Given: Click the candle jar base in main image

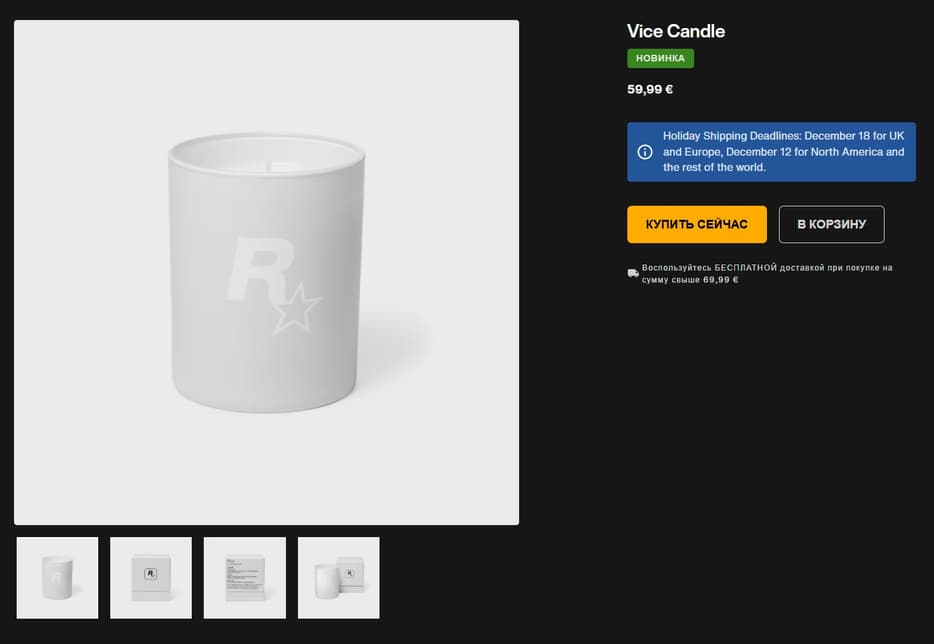Looking at the screenshot, I should coord(266,398).
